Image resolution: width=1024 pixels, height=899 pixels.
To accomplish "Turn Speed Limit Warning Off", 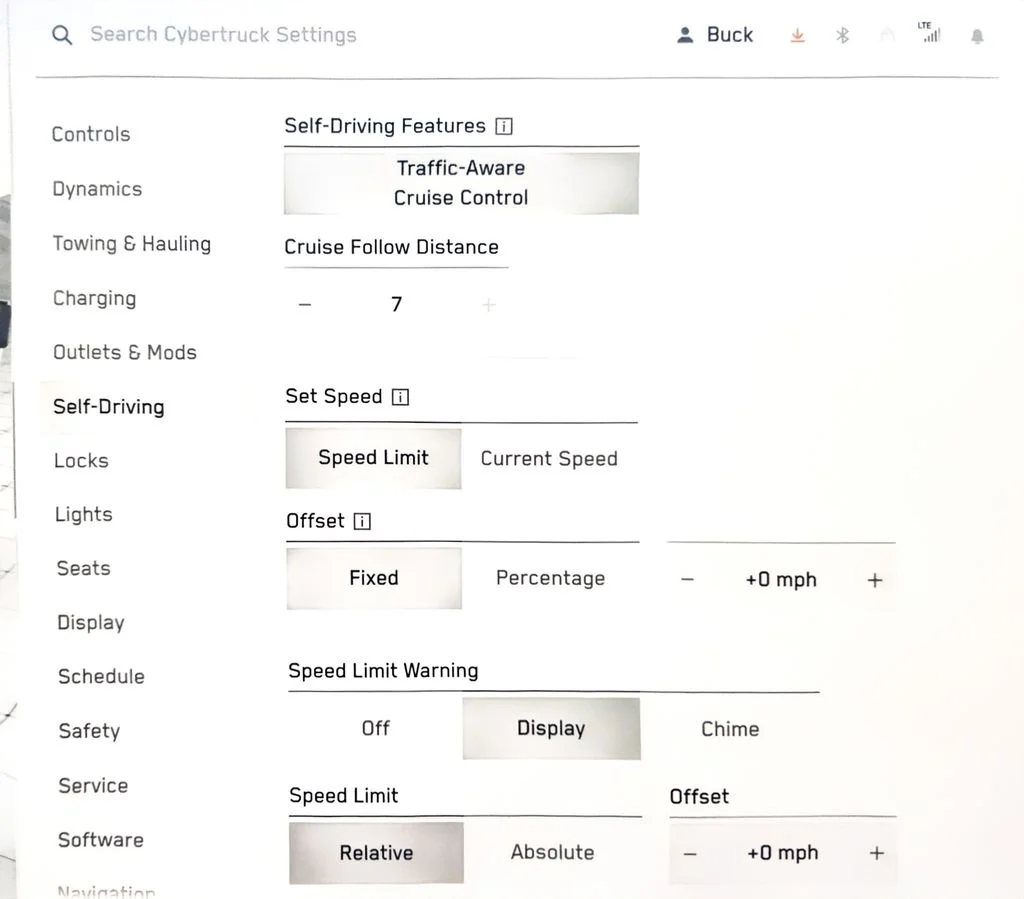I will (x=376, y=728).
